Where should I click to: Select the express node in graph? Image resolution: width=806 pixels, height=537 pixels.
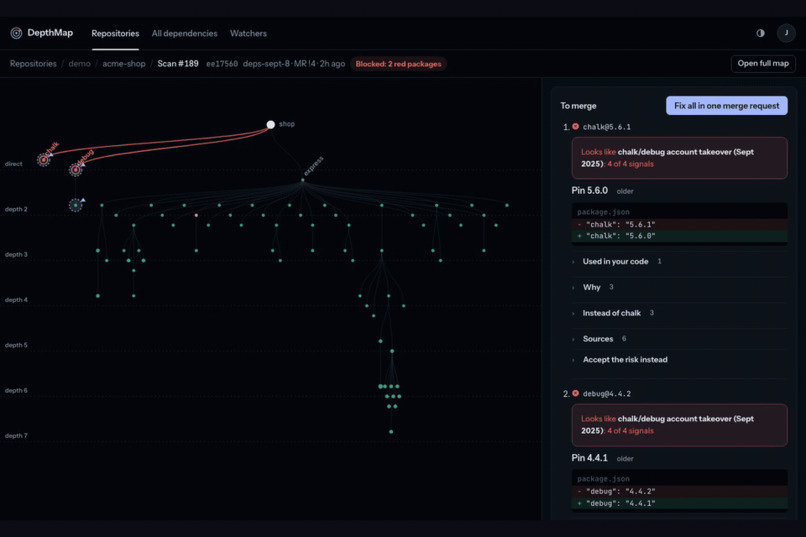[303, 180]
